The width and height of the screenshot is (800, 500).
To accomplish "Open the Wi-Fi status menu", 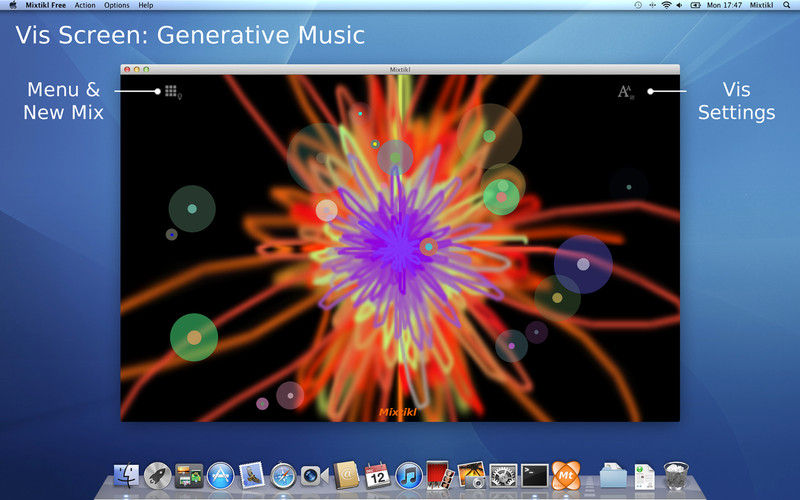I will coord(666,5).
